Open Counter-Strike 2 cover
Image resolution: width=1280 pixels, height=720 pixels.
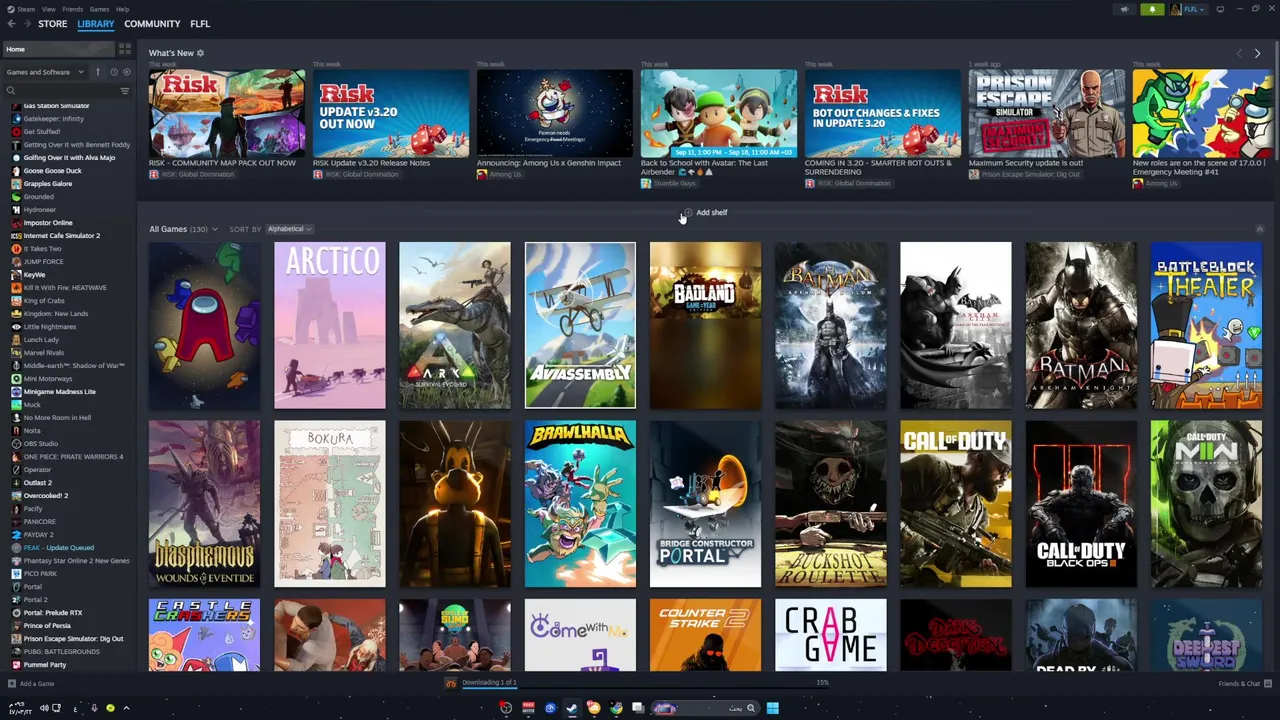pyautogui.click(x=705, y=635)
